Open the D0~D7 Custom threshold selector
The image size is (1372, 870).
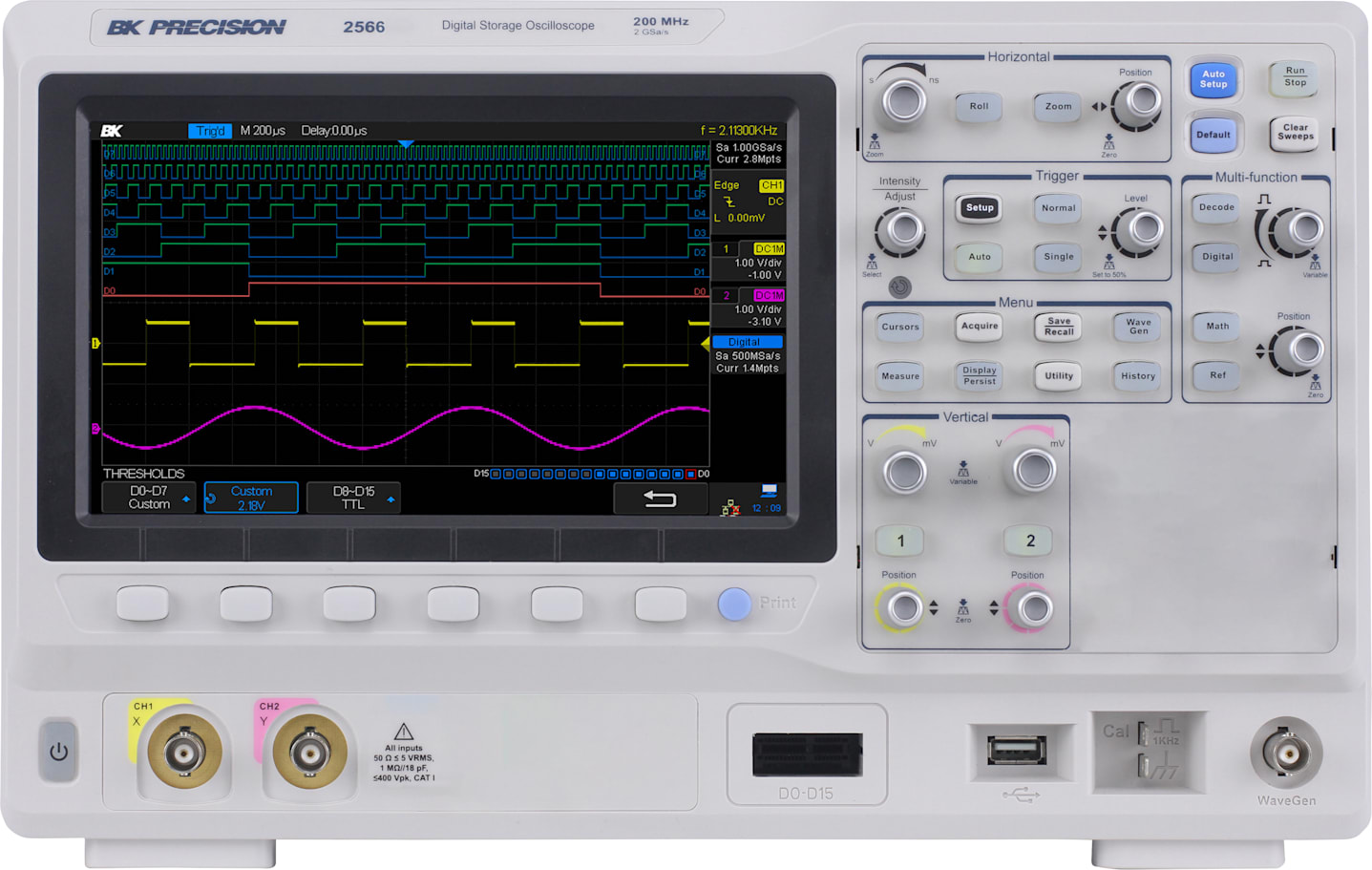(148, 498)
